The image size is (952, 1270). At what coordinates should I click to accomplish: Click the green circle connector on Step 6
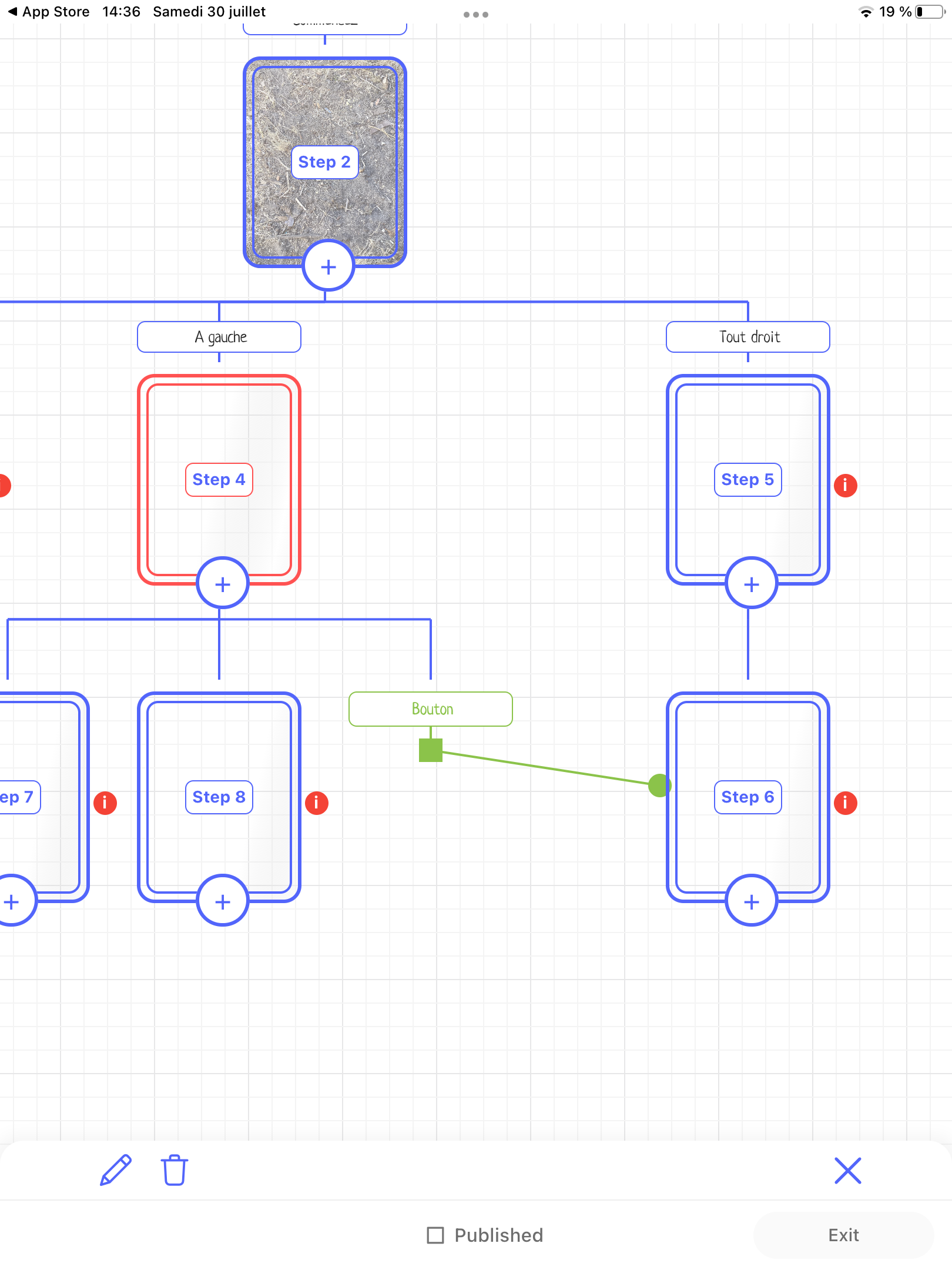pyautogui.click(x=659, y=785)
